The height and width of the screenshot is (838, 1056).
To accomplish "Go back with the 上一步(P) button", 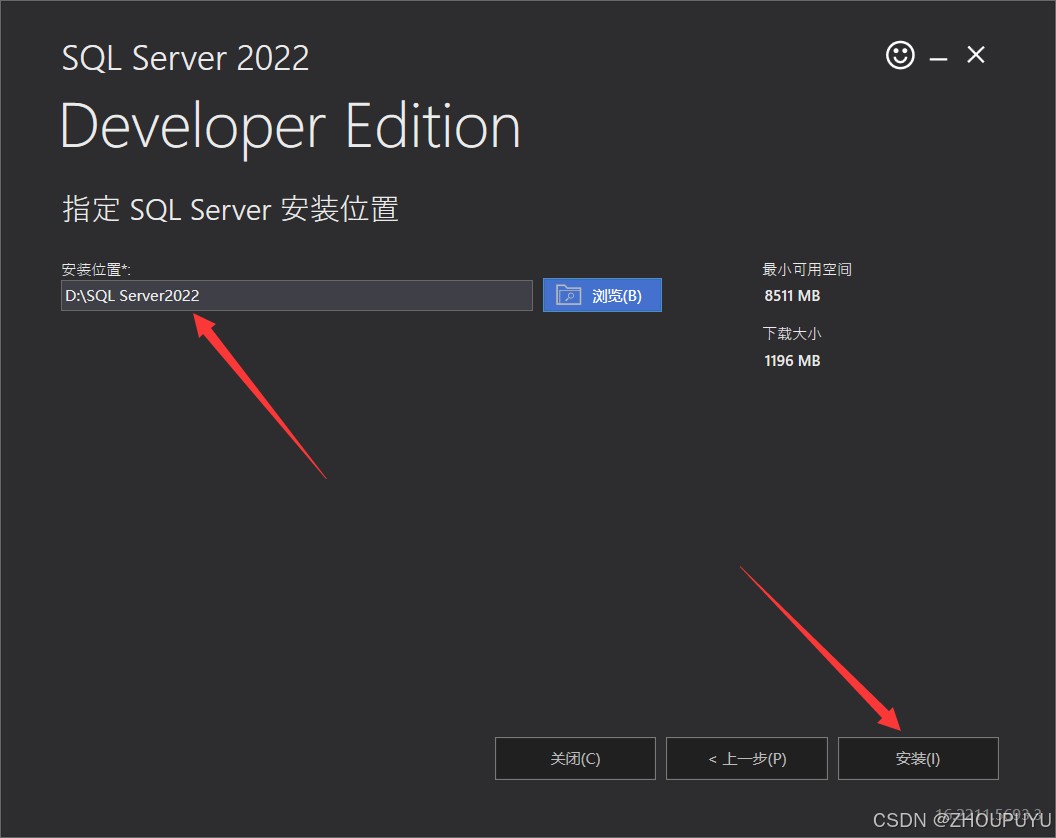I will (x=746, y=758).
